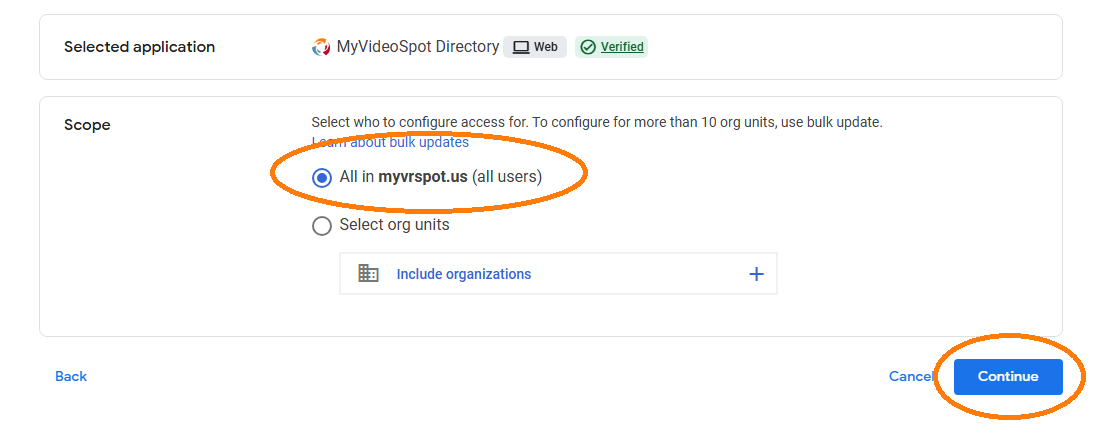Screen dimensions: 1109x440
Task: Open the Verified status link
Action: (x=622, y=47)
